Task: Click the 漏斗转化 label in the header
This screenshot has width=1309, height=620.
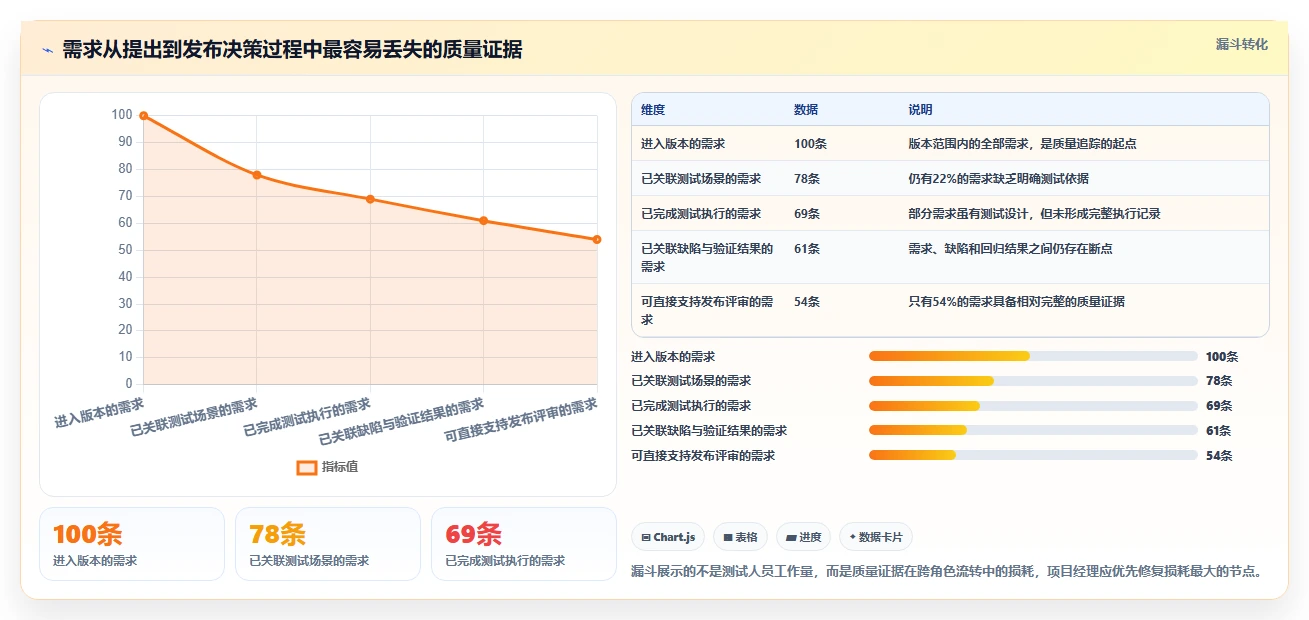Action: point(1241,44)
